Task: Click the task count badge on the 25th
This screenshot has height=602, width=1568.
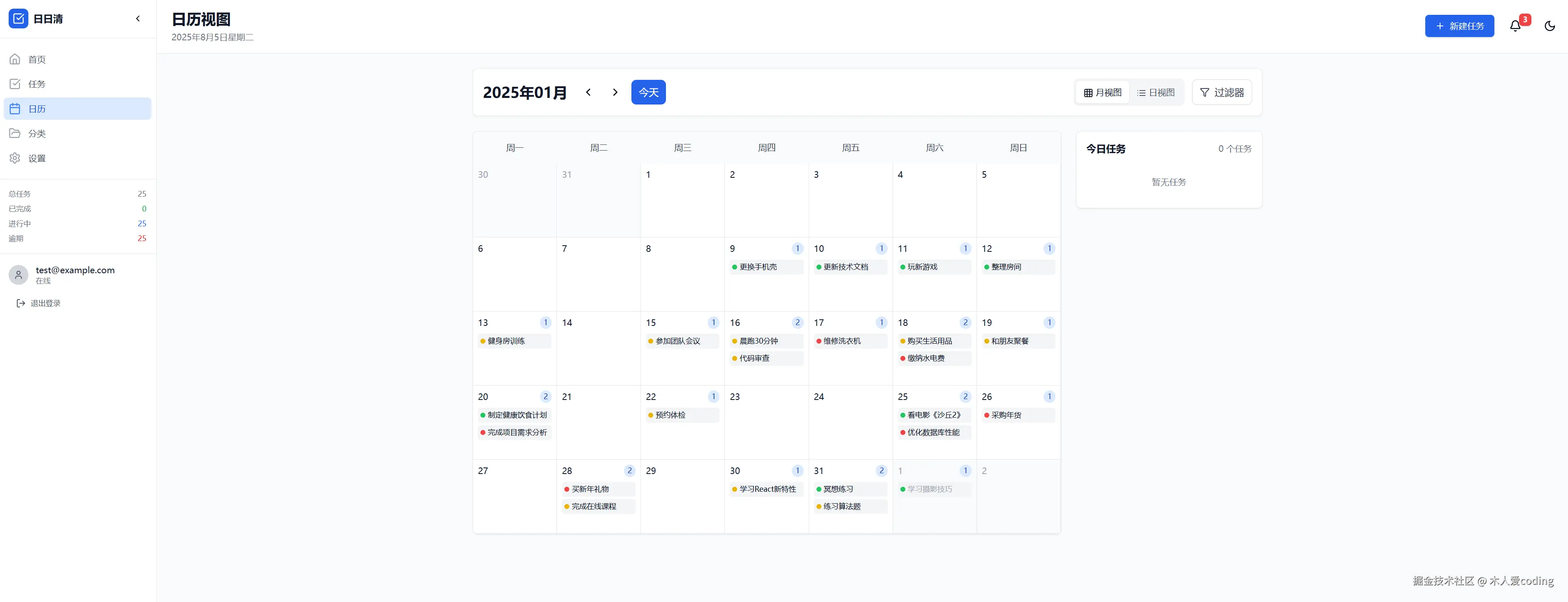Action: coord(965,397)
